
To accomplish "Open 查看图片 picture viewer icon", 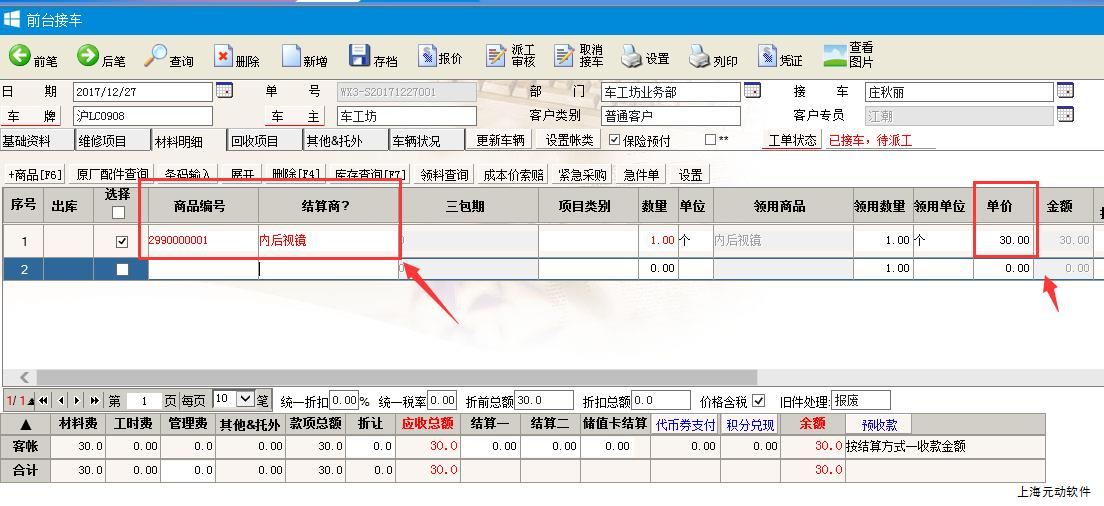I will [835, 56].
